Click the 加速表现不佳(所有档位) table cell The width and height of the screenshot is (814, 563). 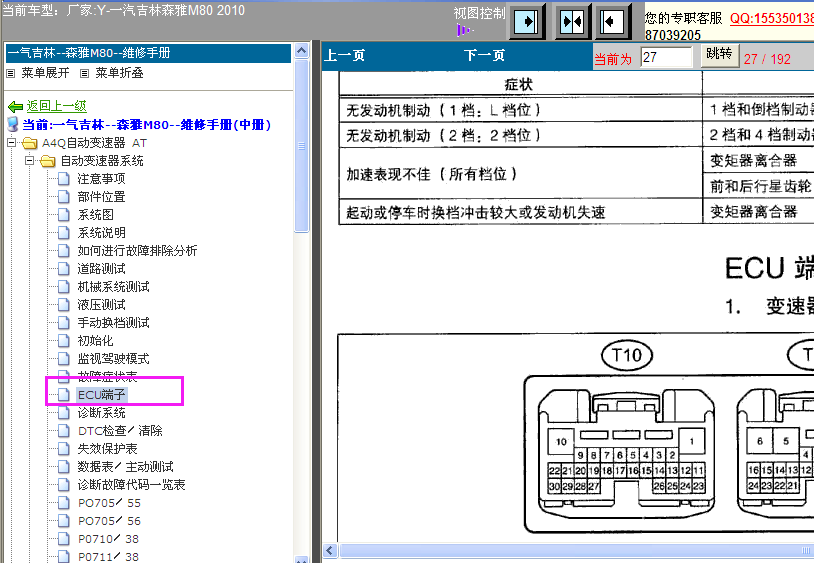tap(521, 173)
